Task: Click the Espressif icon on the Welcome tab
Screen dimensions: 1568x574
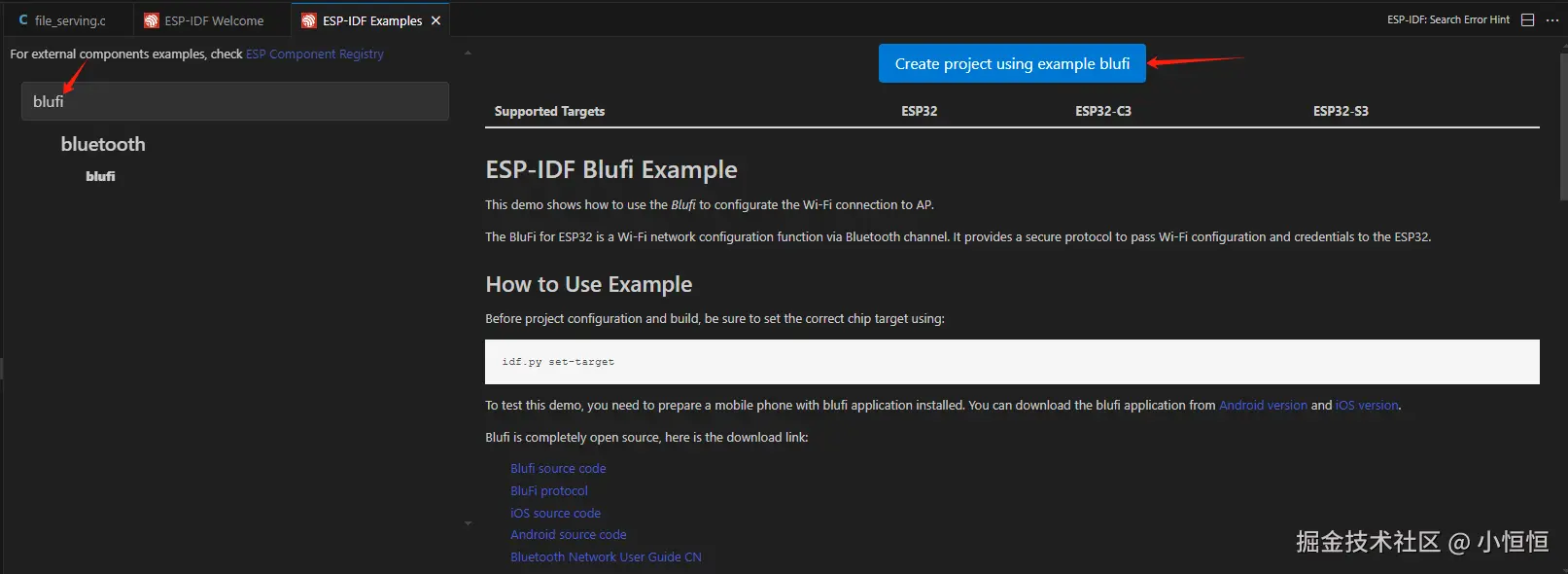Action: (x=152, y=20)
